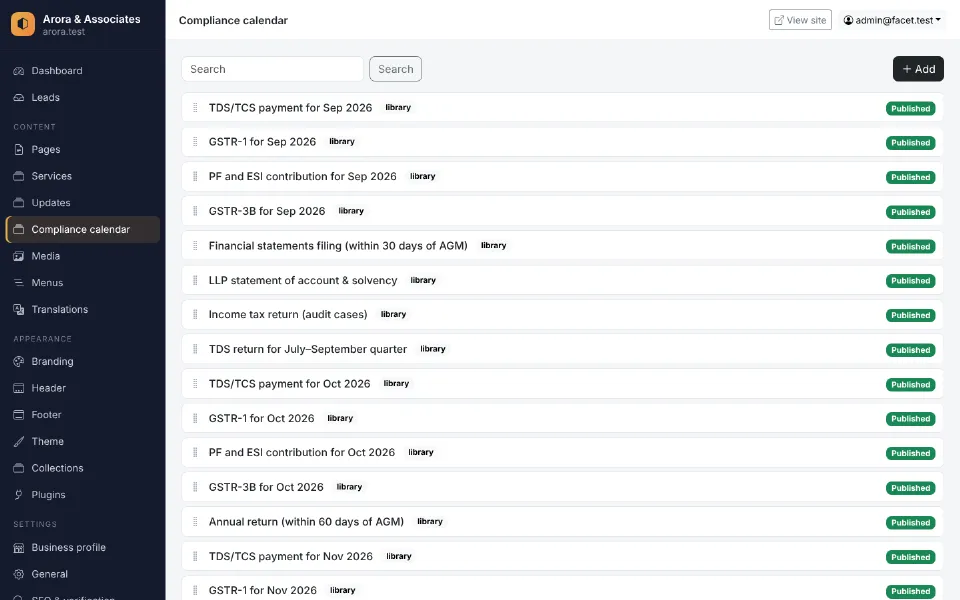Click the Search button

(x=396, y=69)
